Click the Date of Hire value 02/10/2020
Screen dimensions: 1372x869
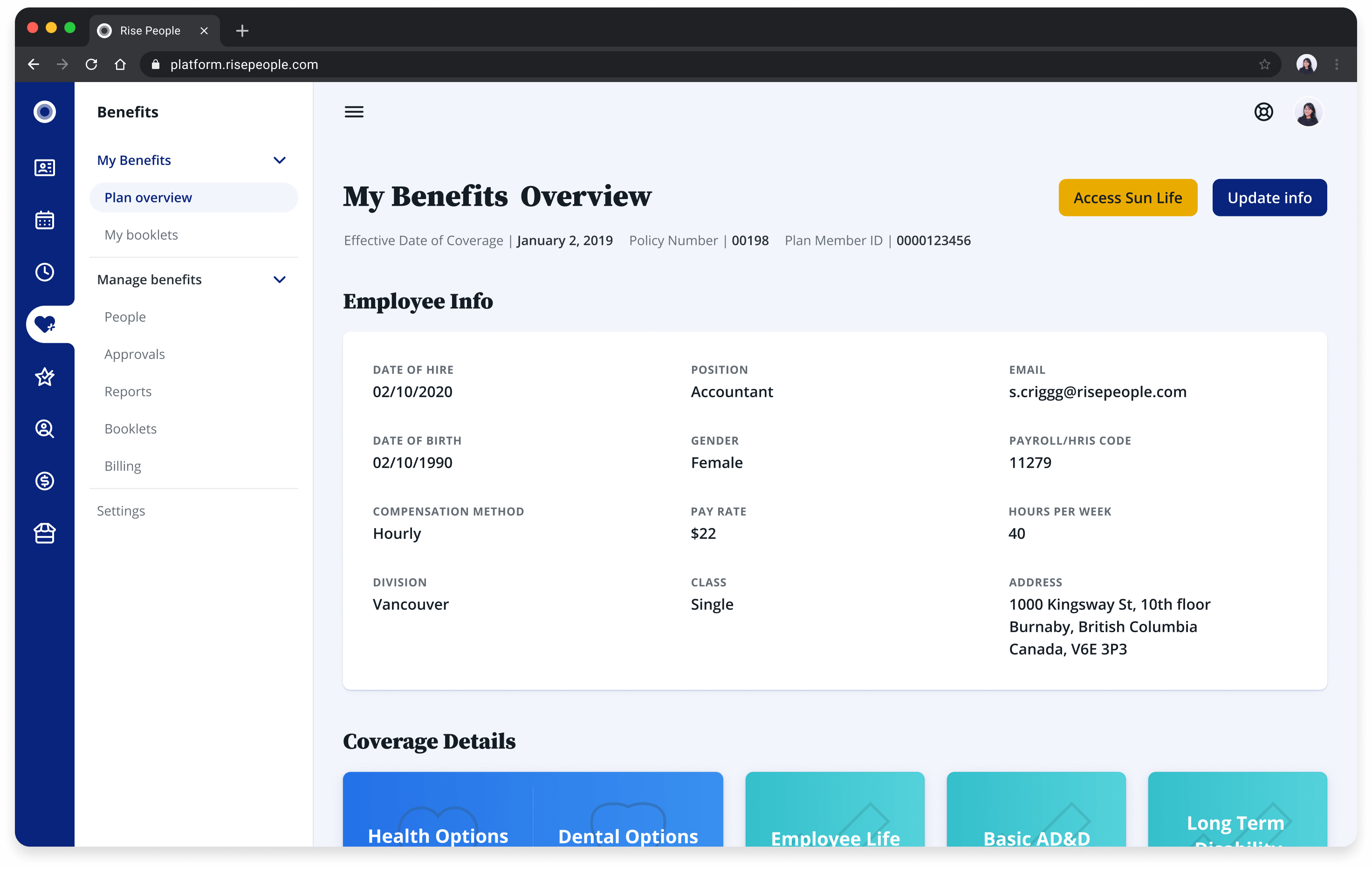click(412, 392)
